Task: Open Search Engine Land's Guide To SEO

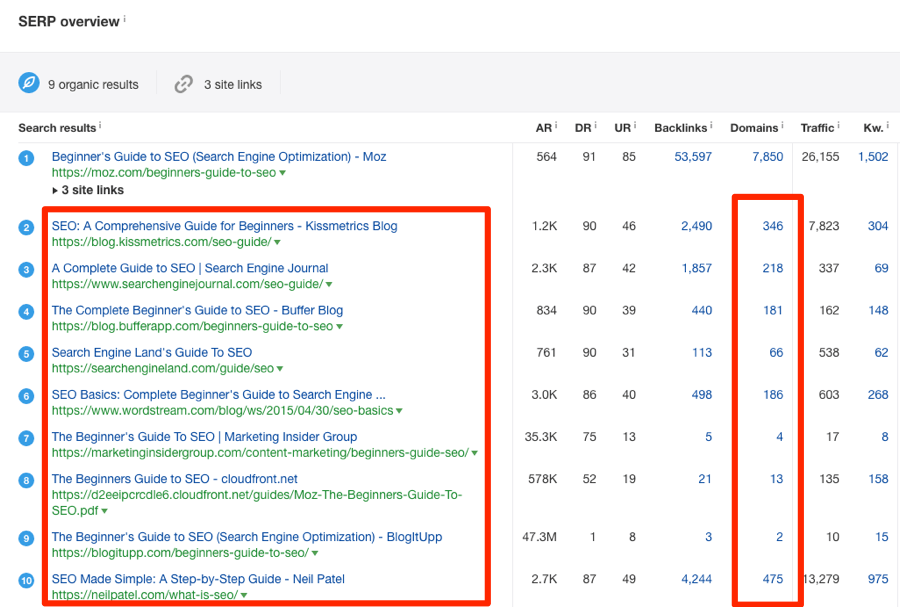Action: [x=152, y=352]
